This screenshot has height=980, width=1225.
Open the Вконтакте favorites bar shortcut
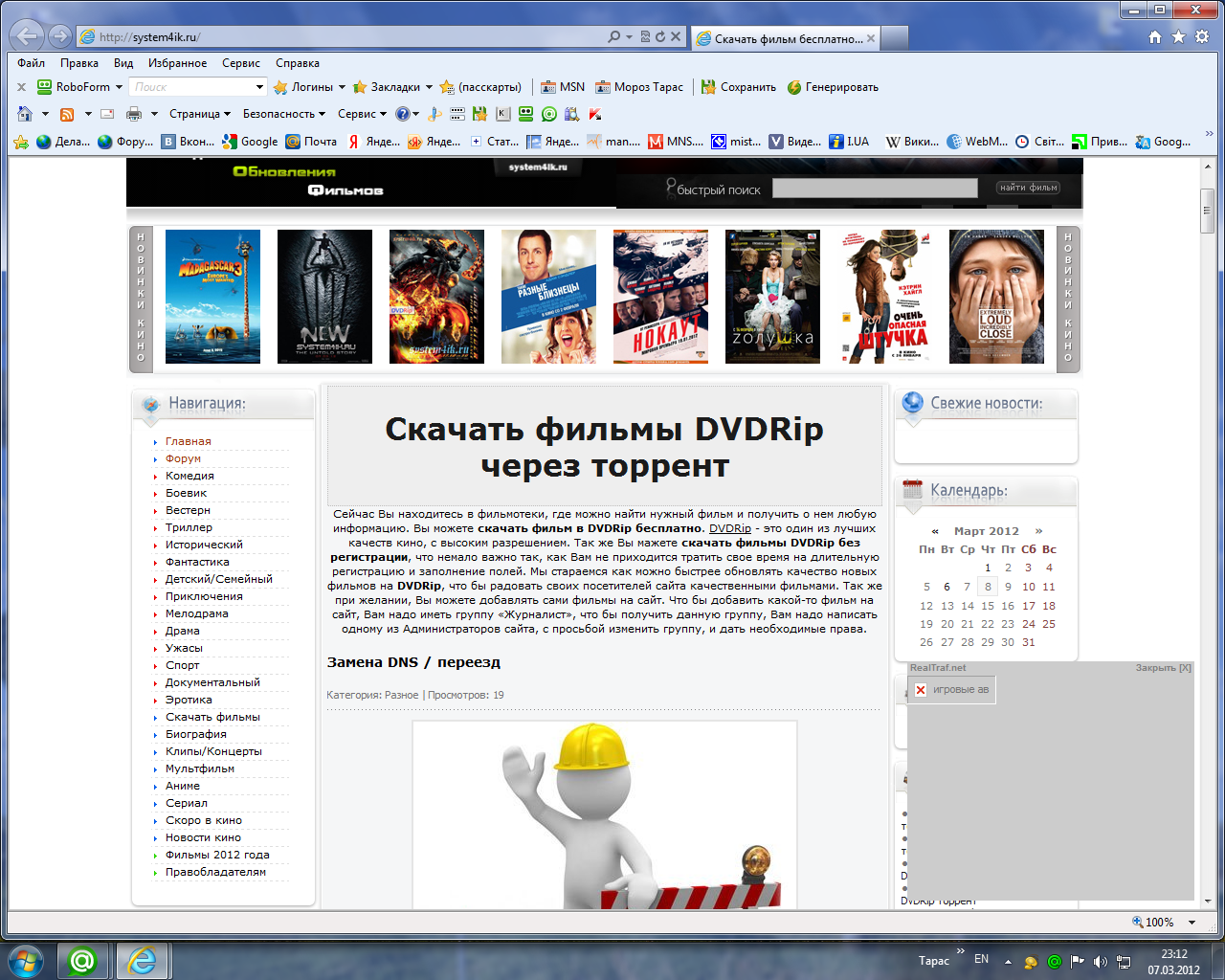click(188, 142)
